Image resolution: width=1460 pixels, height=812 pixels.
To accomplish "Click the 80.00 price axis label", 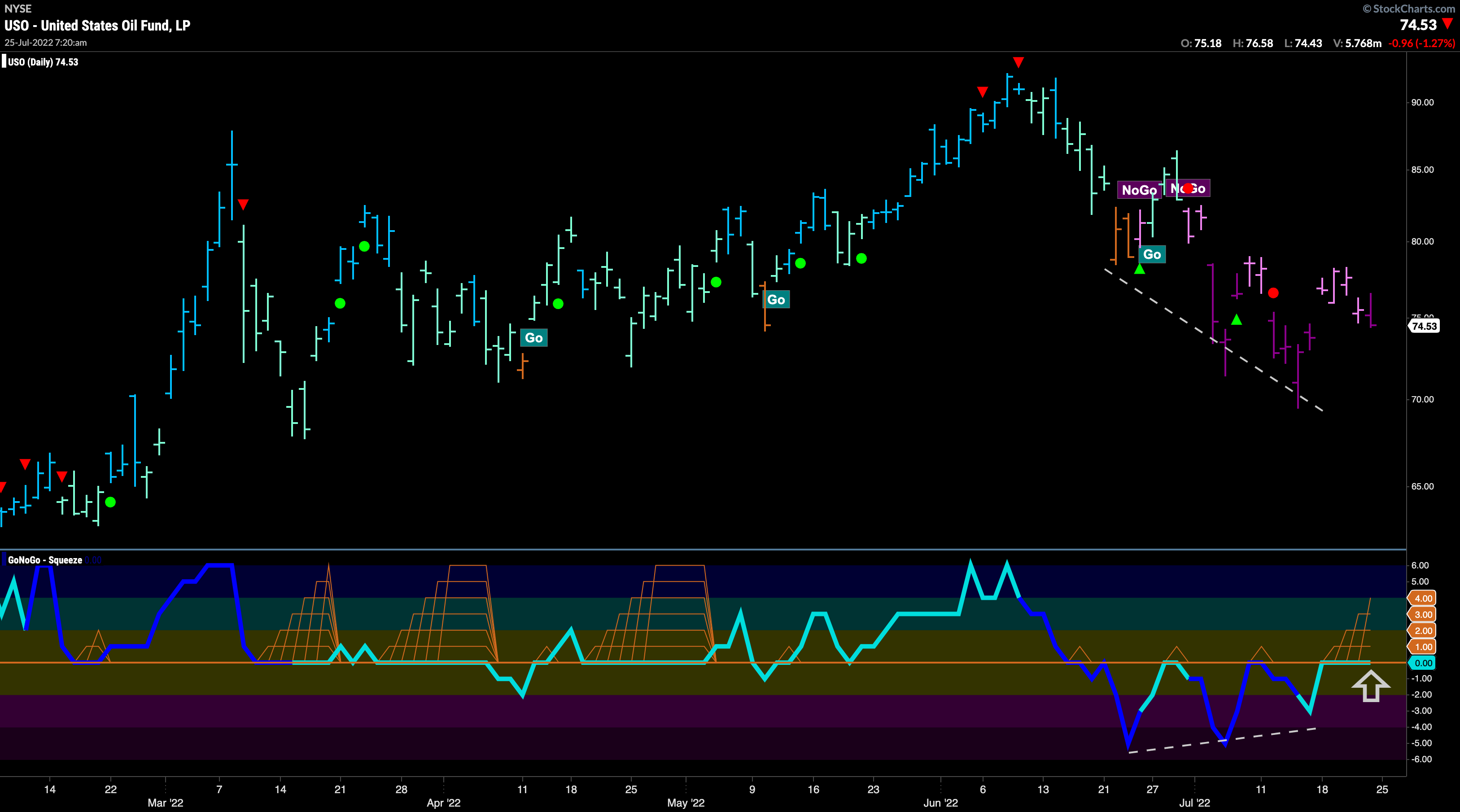I will pyautogui.click(x=1422, y=241).
